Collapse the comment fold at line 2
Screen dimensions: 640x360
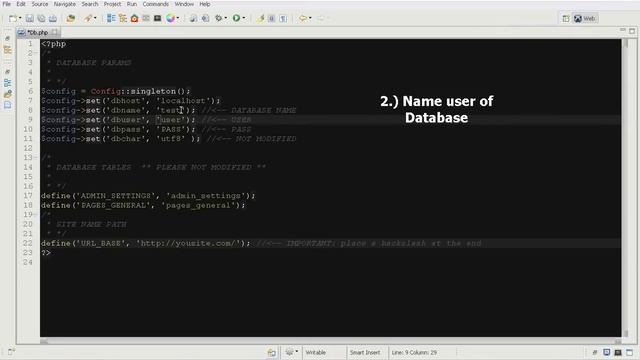tap(36, 53)
